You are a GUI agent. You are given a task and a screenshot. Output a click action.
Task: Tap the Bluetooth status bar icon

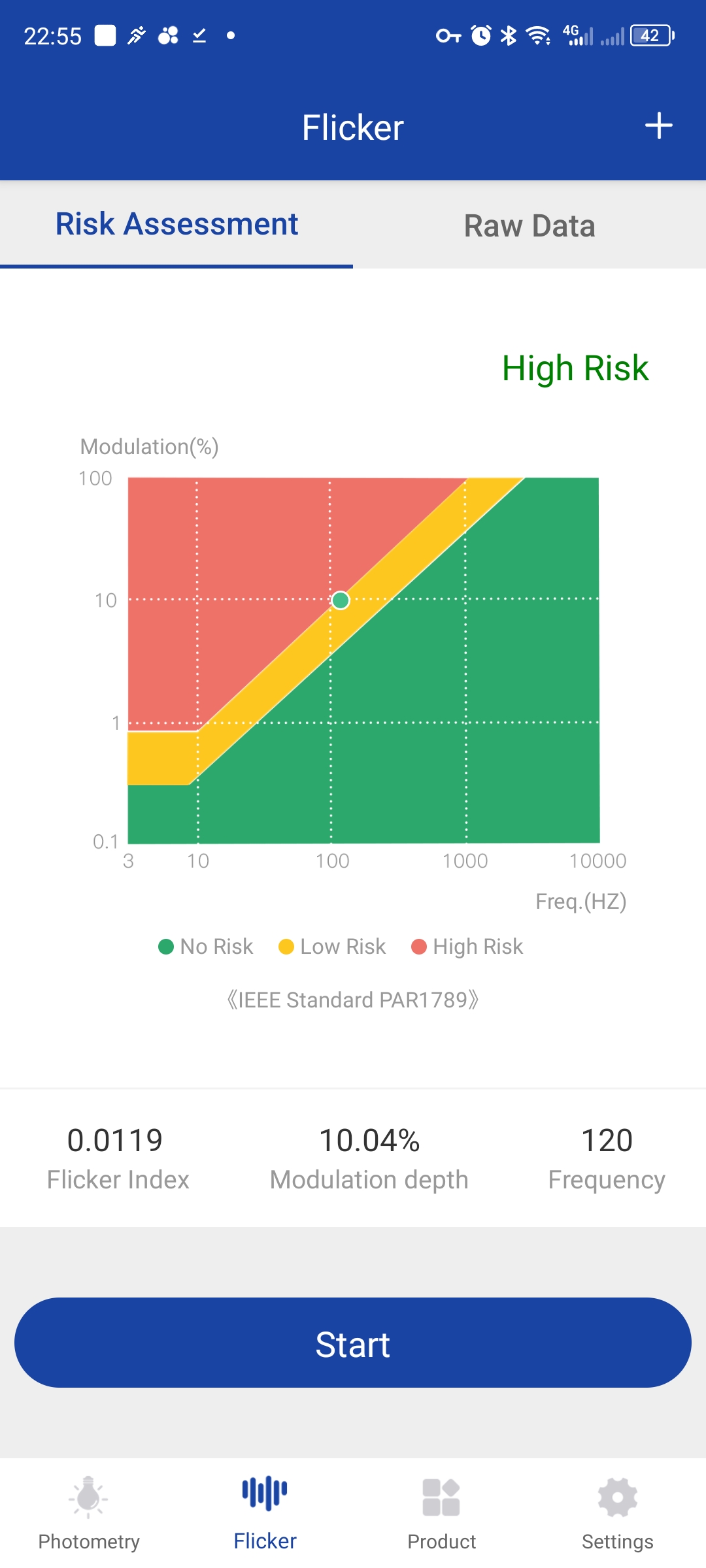(x=508, y=35)
